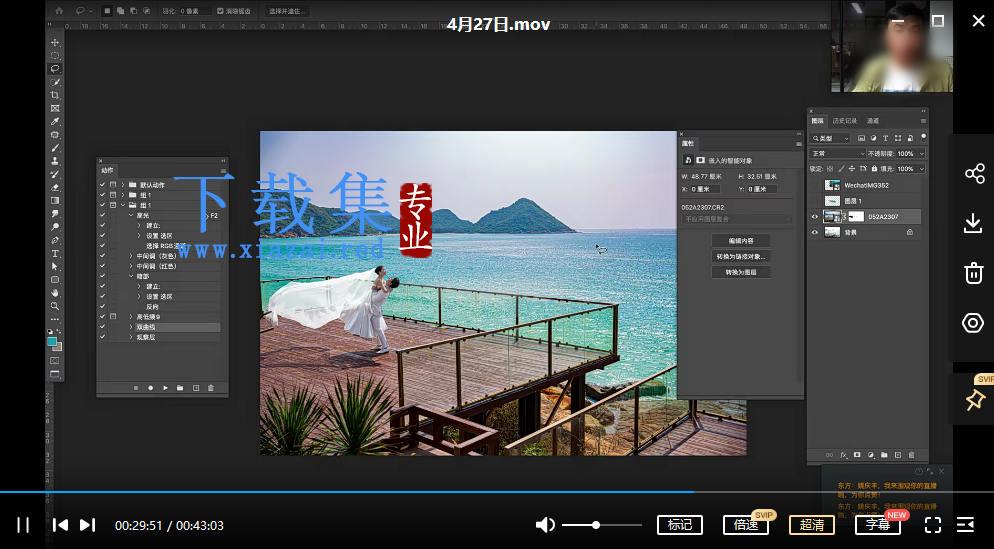Toggle checkmark for 默认动作 action set
Viewport: 994px width, 549px height.
point(102,185)
